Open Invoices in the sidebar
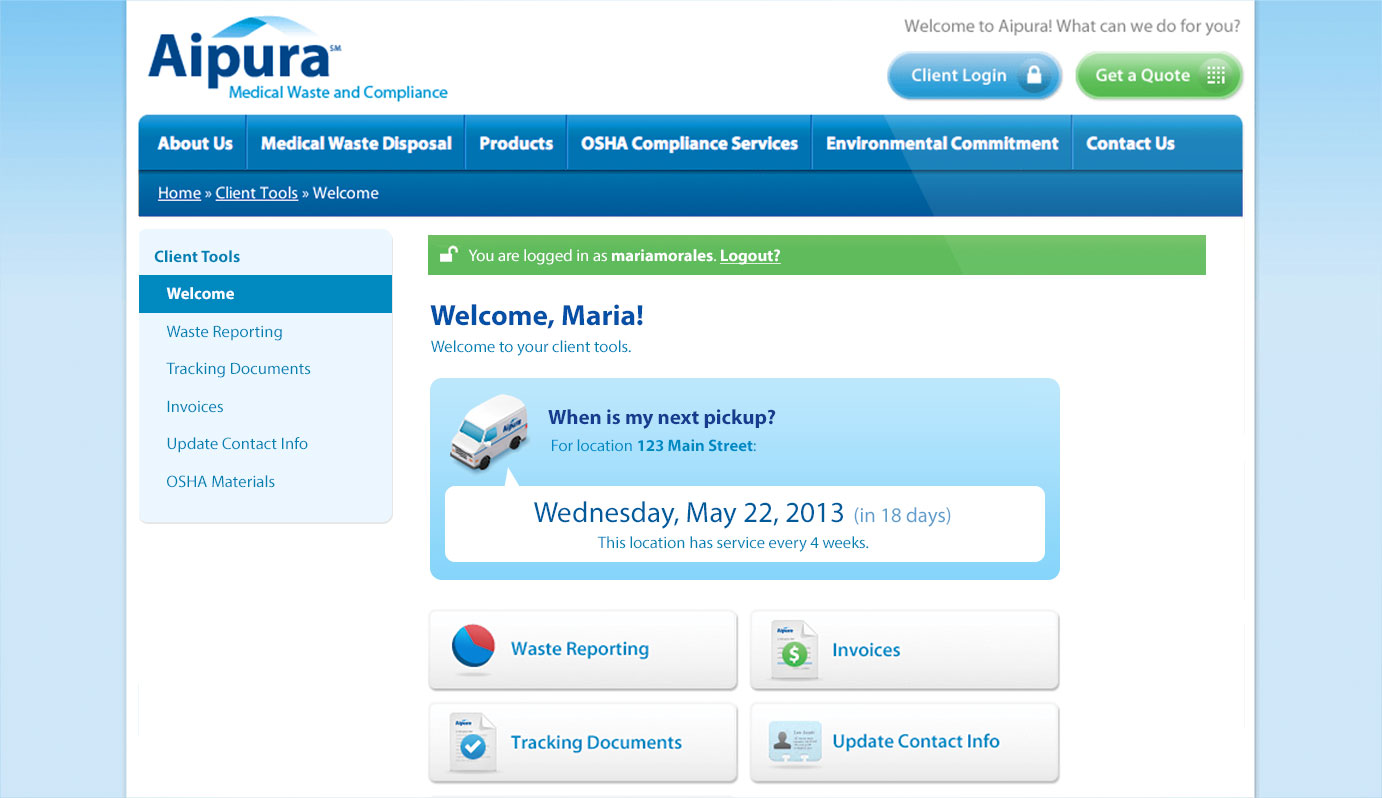This screenshot has width=1382, height=798. (195, 407)
